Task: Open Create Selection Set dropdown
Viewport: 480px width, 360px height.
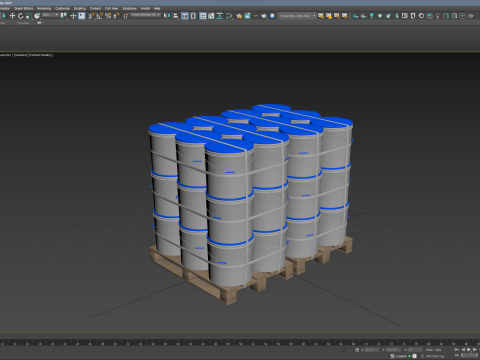Action: click(x=145, y=15)
